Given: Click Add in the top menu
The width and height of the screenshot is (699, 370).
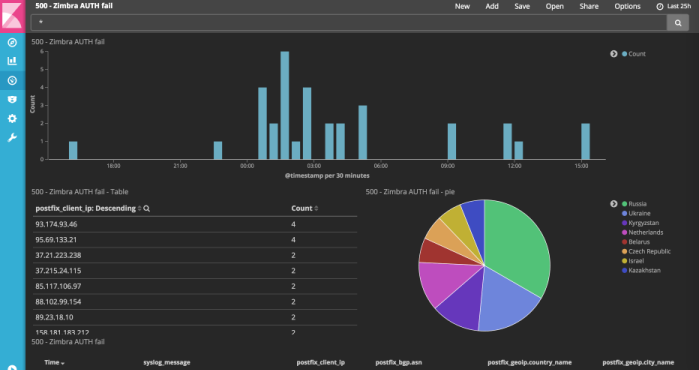Looking at the screenshot, I should [492, 7].
